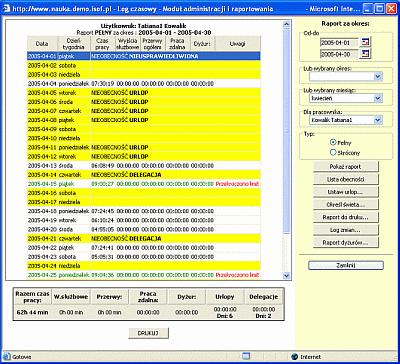Screen dimensions: 400x364
Task: Click Przekroczono limit on 2005-04-25 row
Action: coord(237,275)
